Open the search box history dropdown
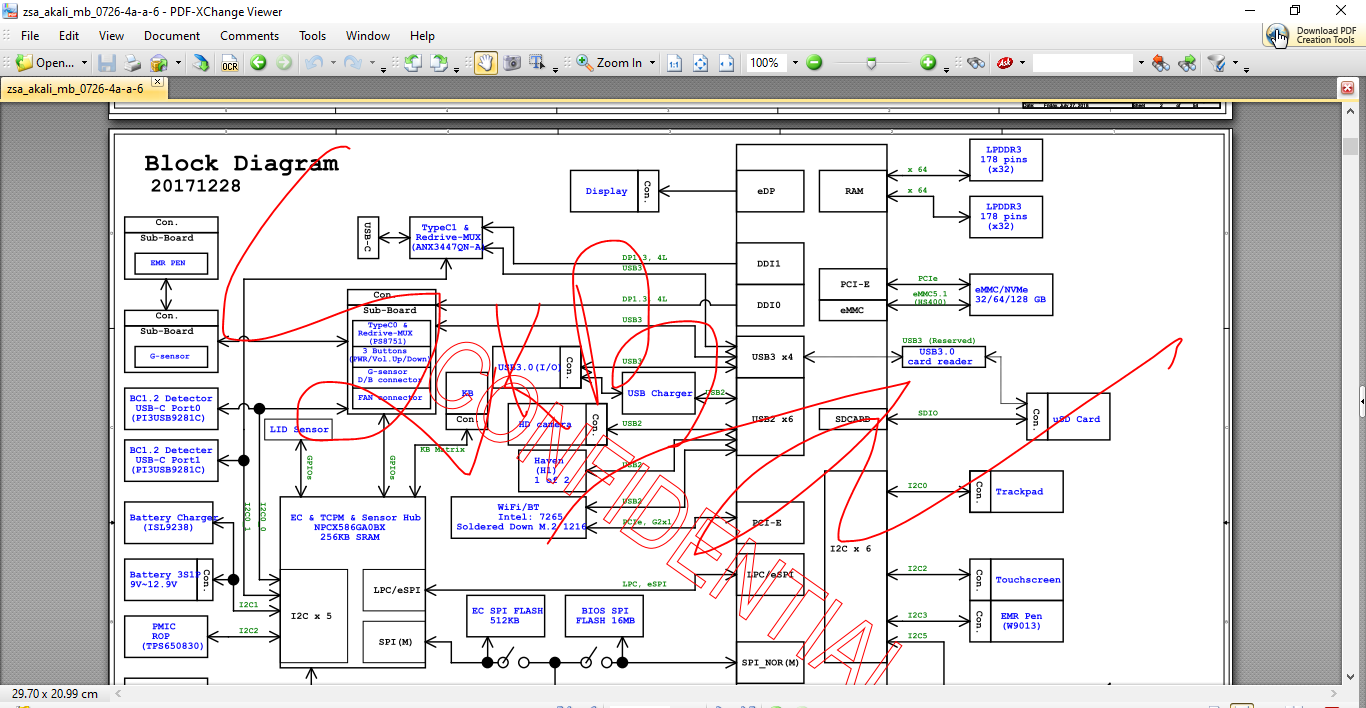The image size is (1366, 708). (x=1141, y=63)
